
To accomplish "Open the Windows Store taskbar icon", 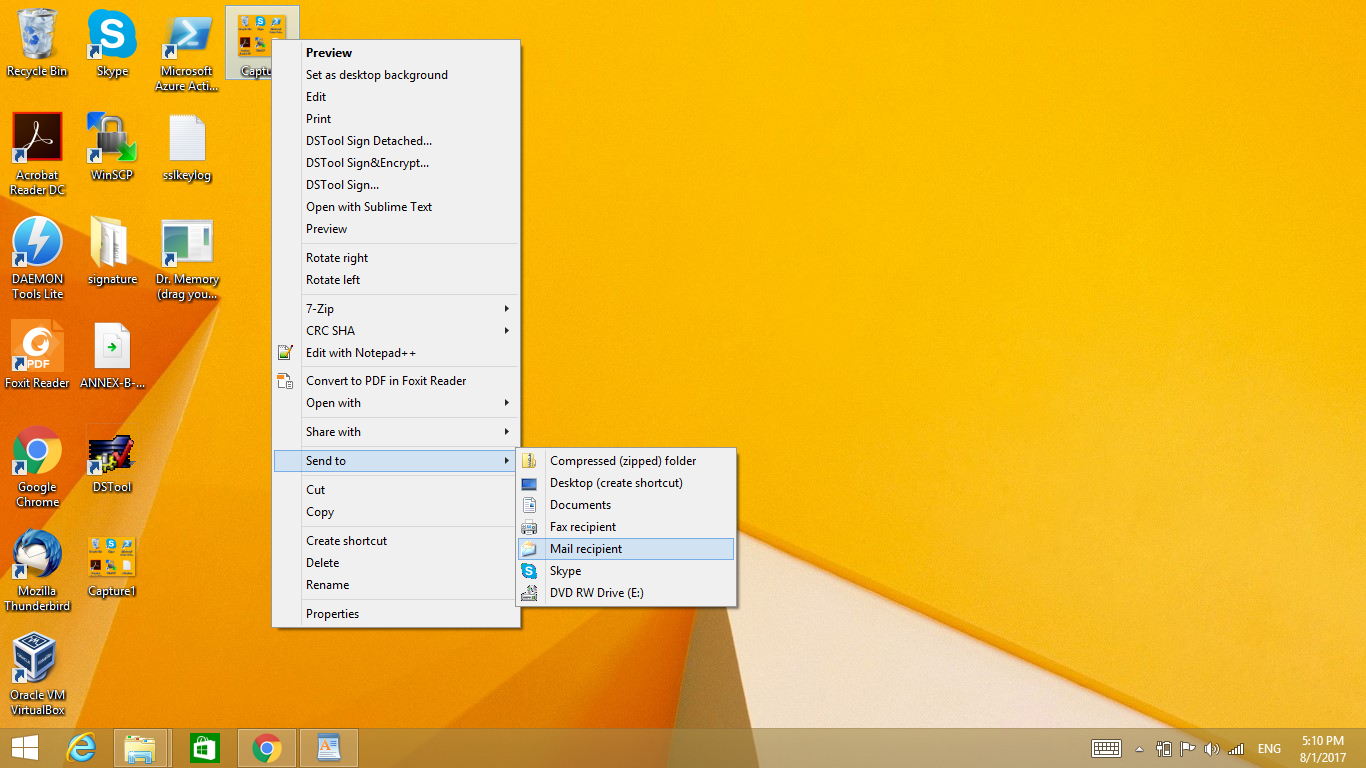I will point(204,748).
